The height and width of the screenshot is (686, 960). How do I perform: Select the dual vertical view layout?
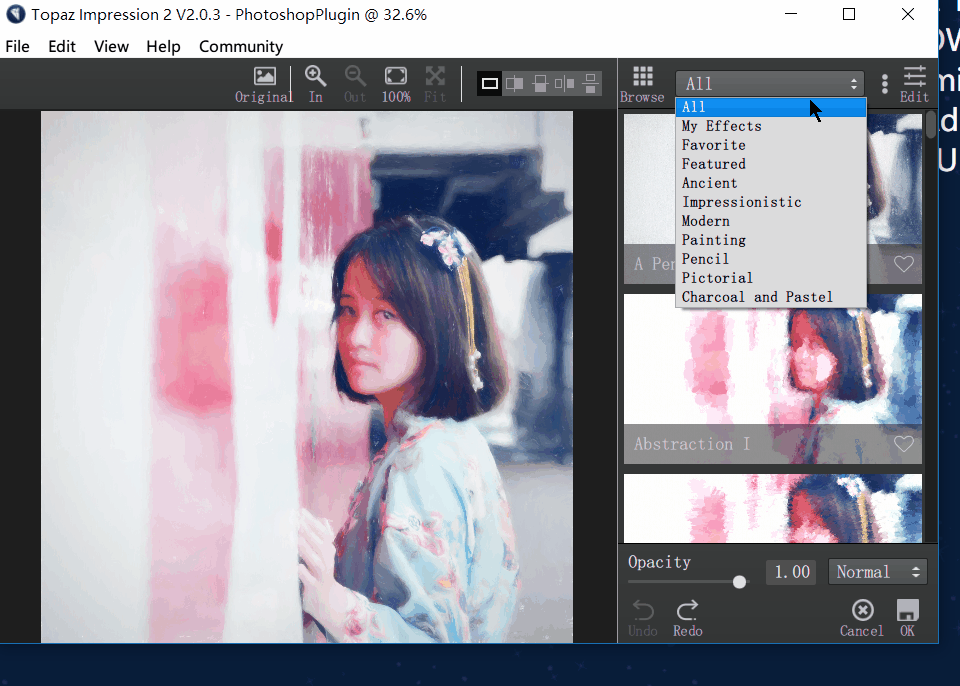(x=564, y=83)
